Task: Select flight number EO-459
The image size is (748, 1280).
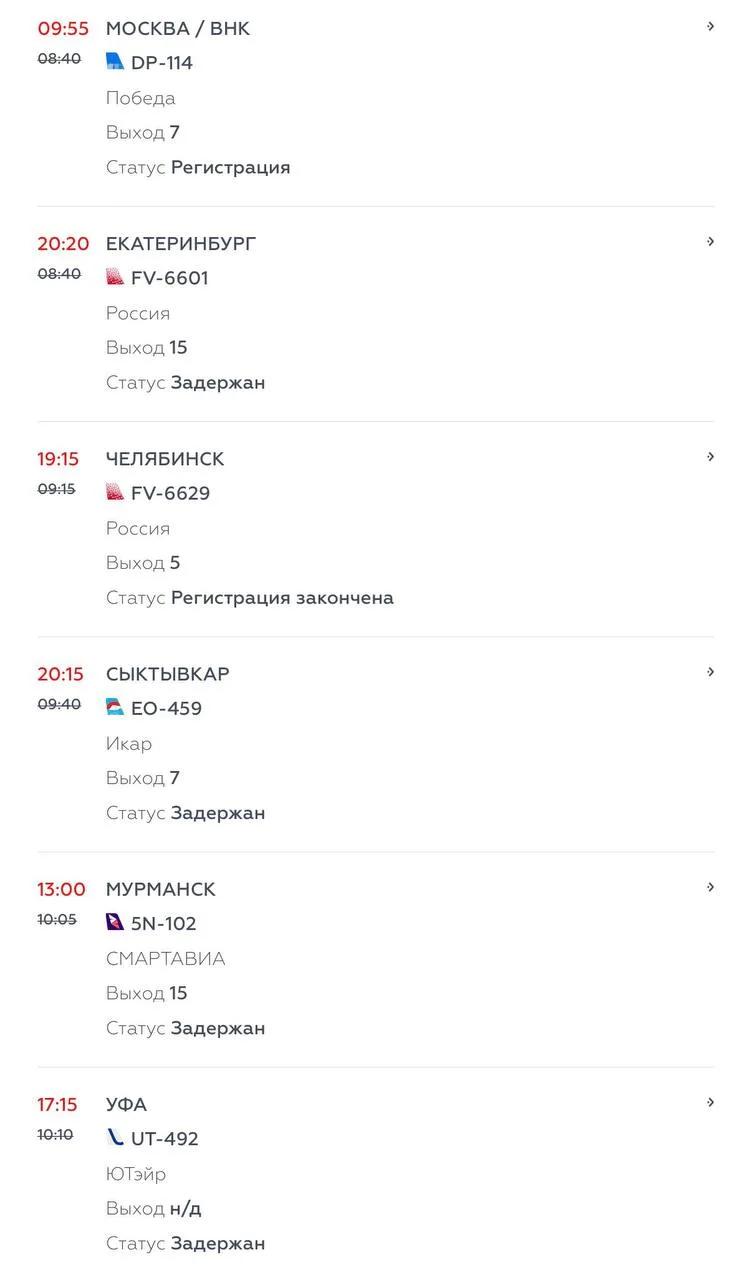Action: tap(167, 708)
